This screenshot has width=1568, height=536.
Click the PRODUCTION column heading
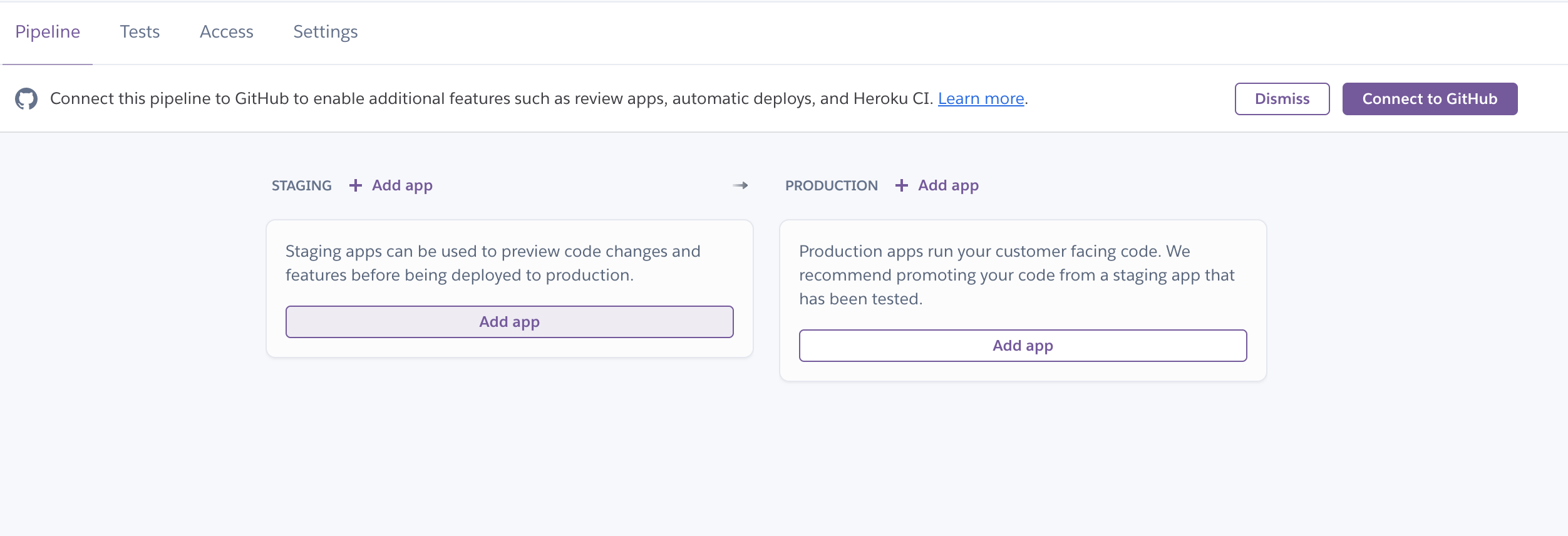click(832, 186)
